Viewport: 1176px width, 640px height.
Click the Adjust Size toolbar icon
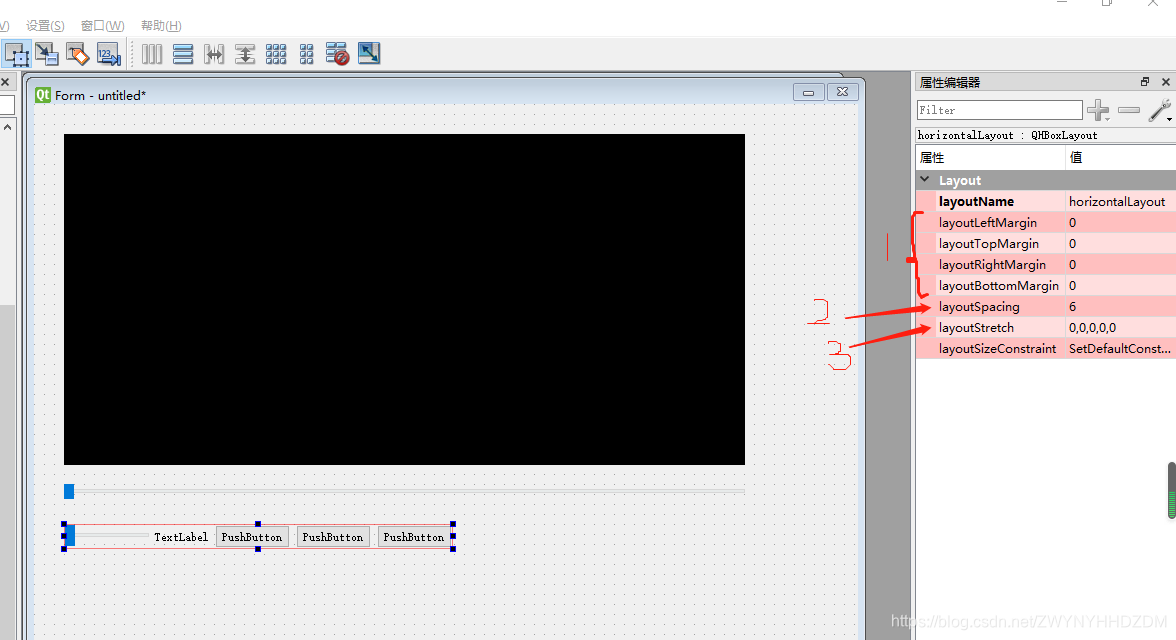click(369, 53)
